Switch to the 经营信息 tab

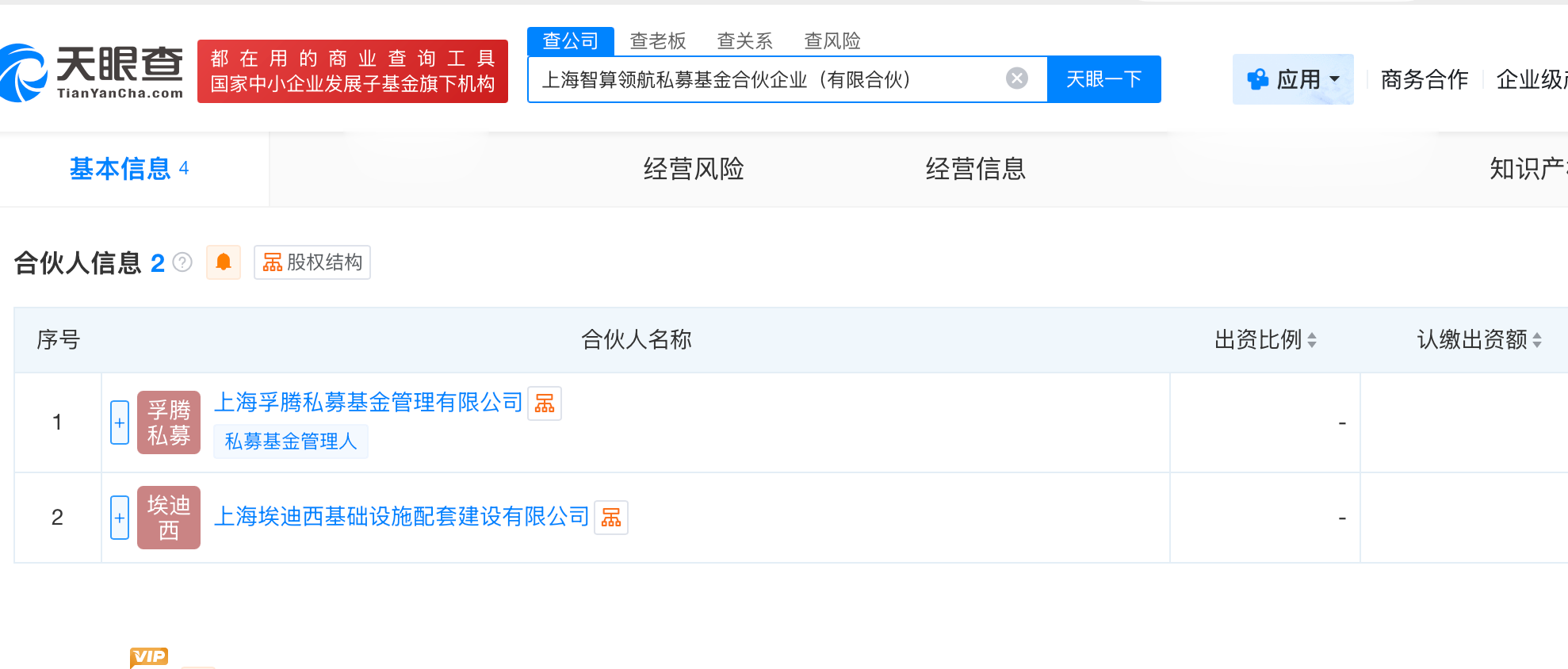click(x=976, y=169)
